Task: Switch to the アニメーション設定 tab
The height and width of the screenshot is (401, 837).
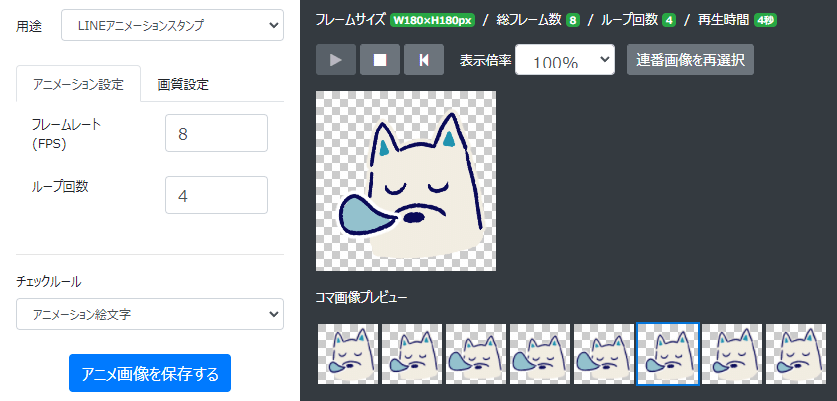Action: pos(78,84)
